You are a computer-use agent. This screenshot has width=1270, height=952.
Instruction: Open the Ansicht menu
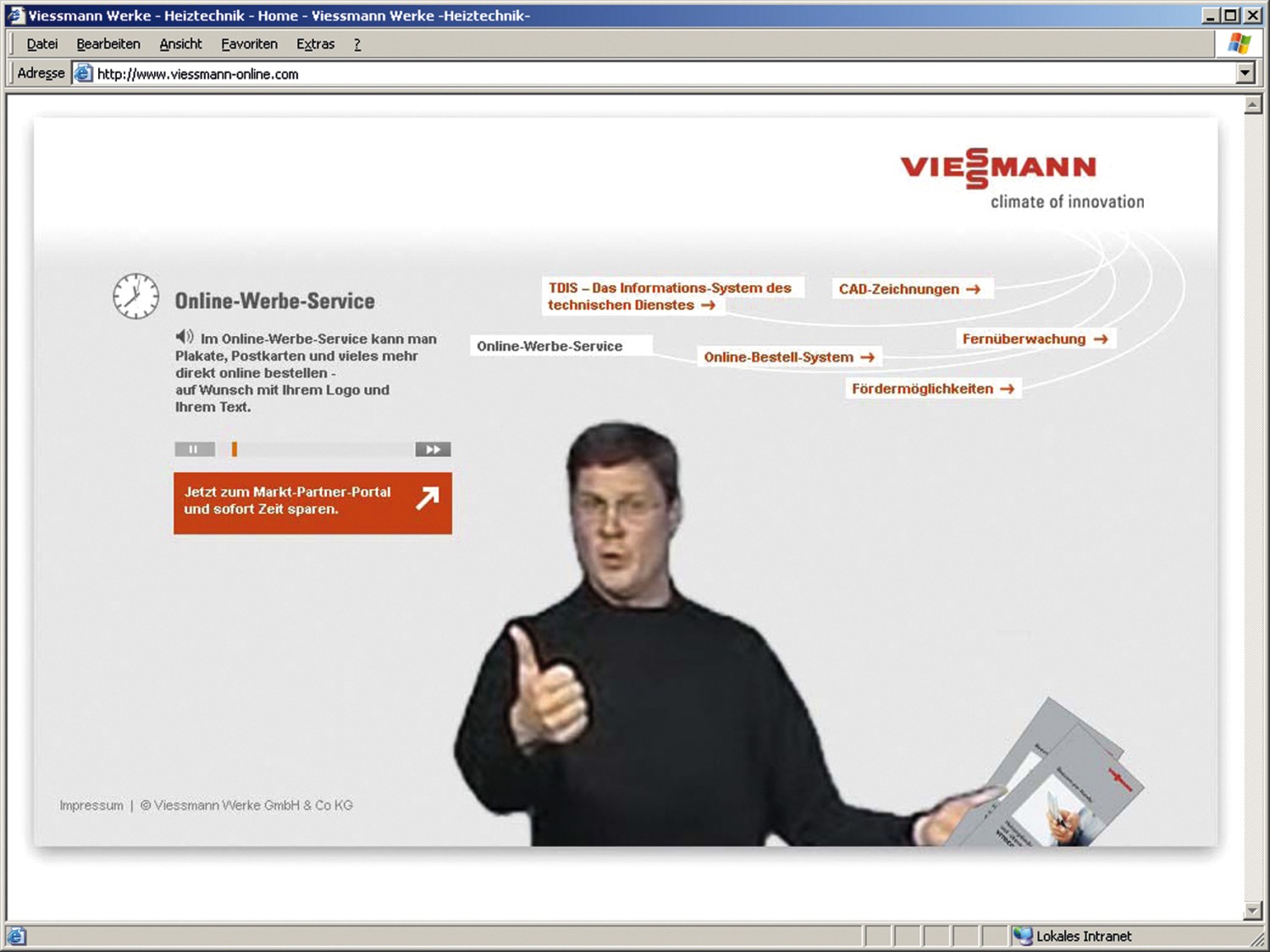[180, 44]
